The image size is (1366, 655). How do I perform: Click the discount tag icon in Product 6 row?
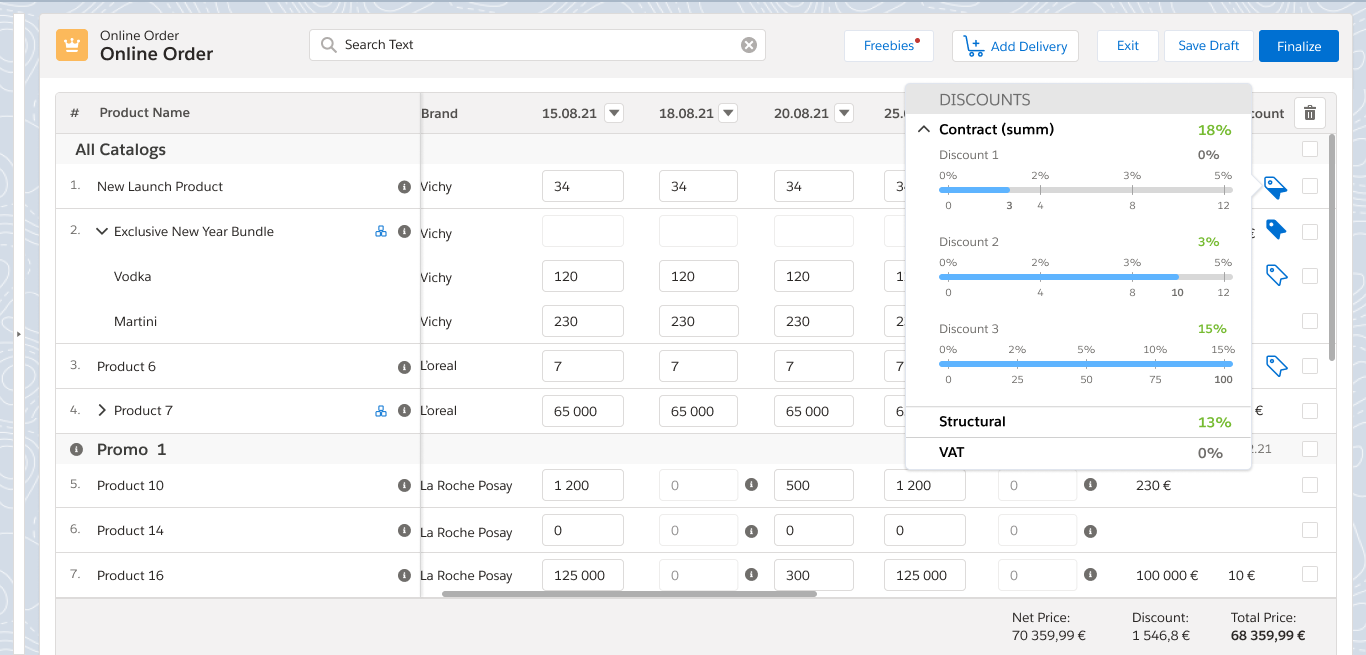click(x=1276, y=366)
